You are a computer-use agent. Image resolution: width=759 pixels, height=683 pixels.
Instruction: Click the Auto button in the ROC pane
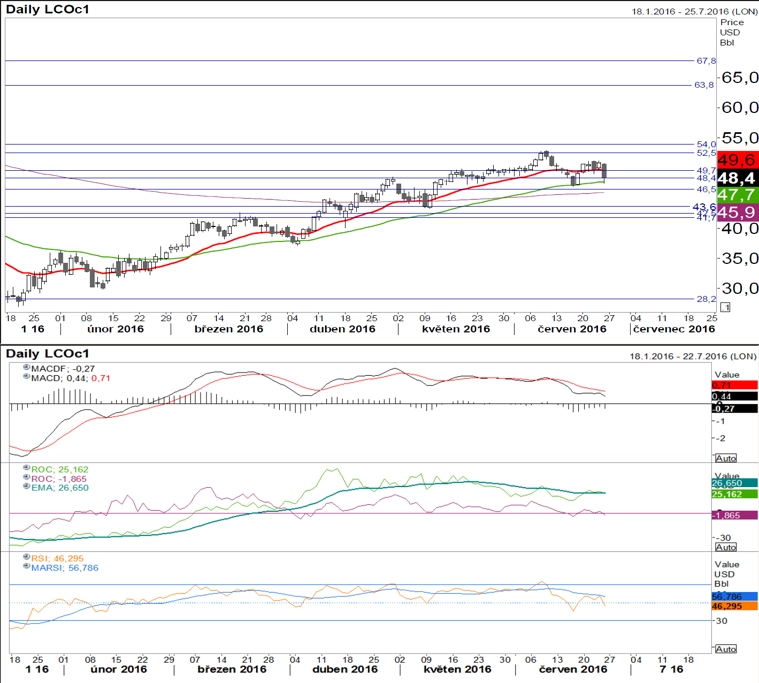(726, 547)
